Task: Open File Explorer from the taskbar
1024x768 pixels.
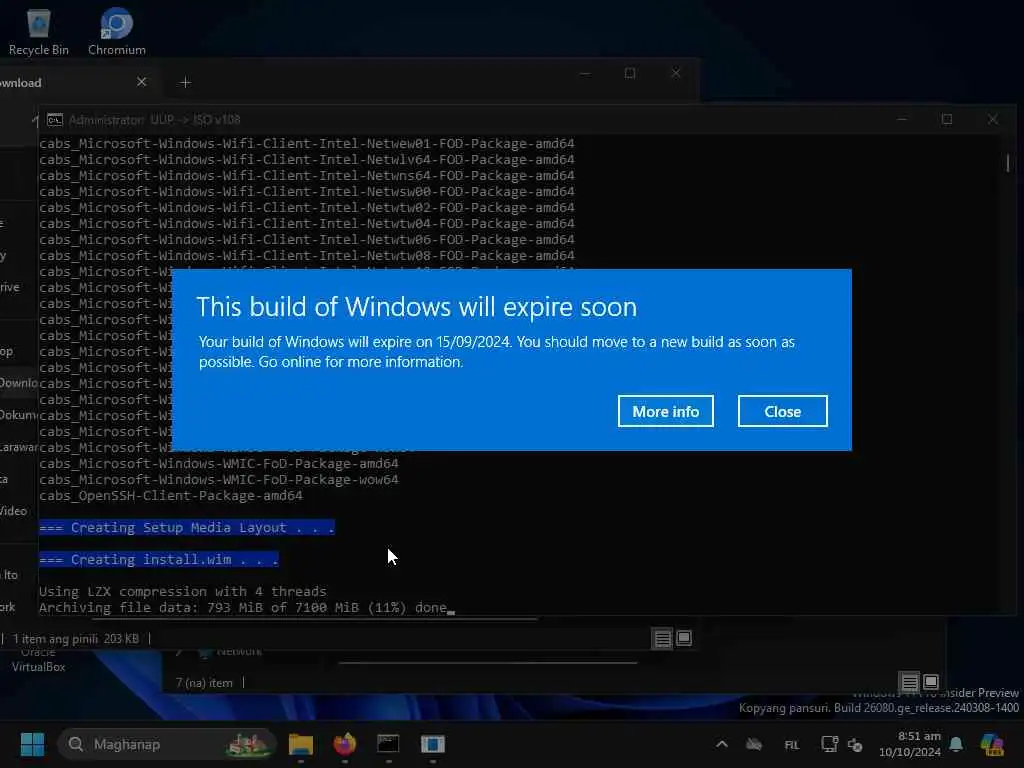Action: 300,744
